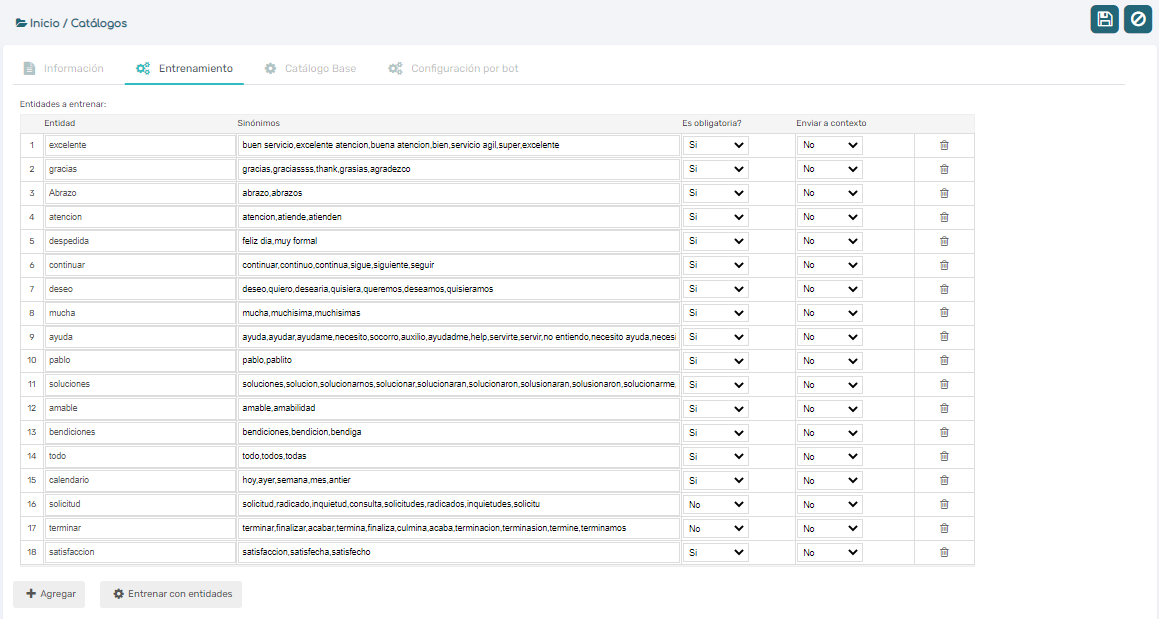This screenshot has height=619, width=1159.
Task: Click 'Entrenar con entidades' button
Action: [x=171, y=594]
